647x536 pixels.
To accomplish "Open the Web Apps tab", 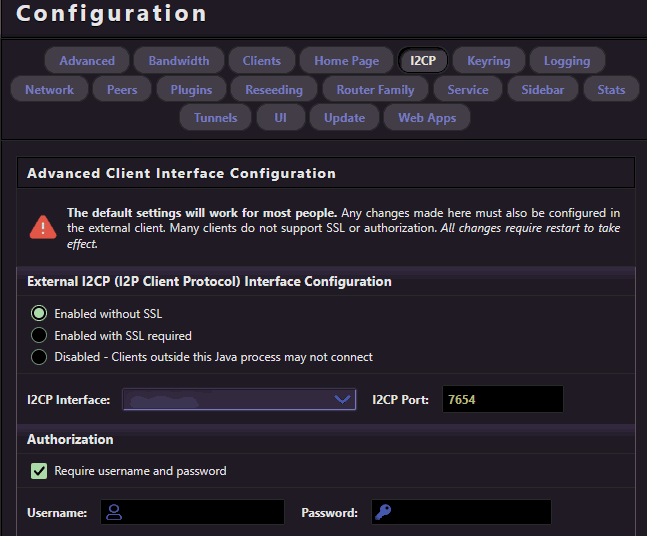I will pyautogui.click(x=427, y=118).
